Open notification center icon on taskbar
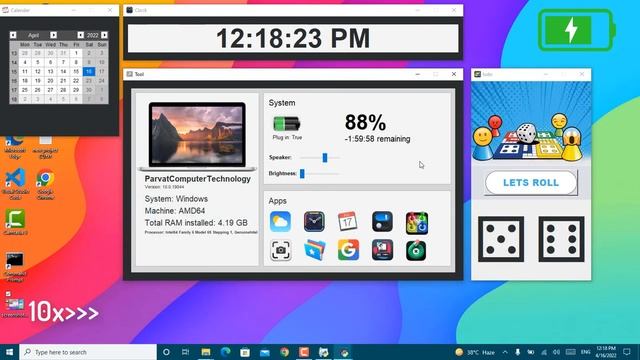Image resolution: width=640 pixels, height=360 pixels. coord(627,352)
